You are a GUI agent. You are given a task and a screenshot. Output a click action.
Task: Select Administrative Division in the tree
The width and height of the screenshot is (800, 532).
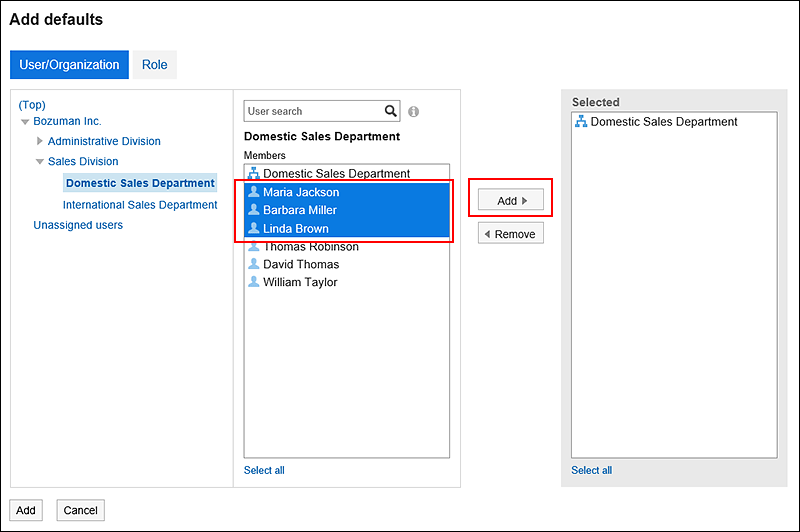tap(104, 141)
